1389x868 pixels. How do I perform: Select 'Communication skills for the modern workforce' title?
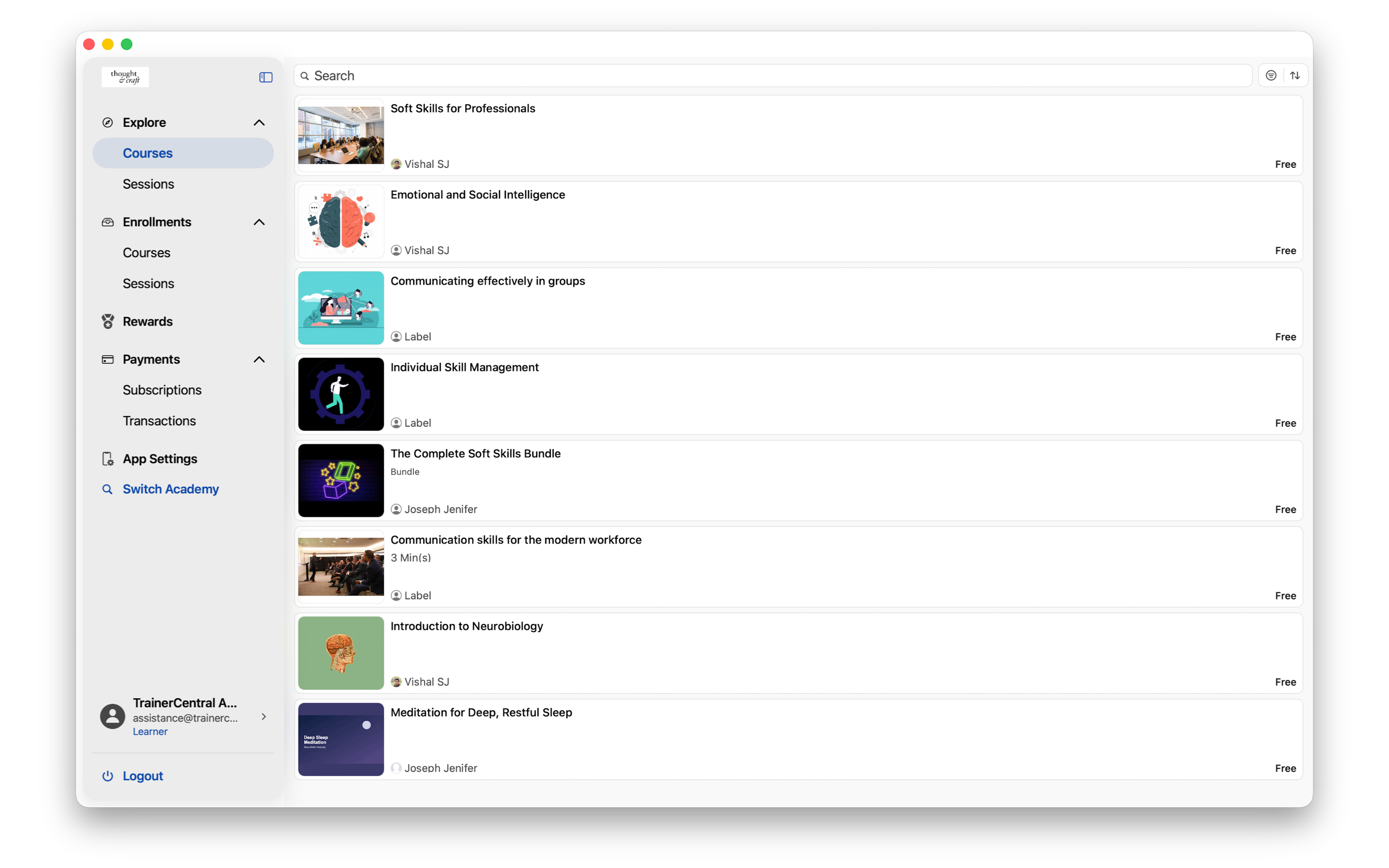[x=516, y=540]
